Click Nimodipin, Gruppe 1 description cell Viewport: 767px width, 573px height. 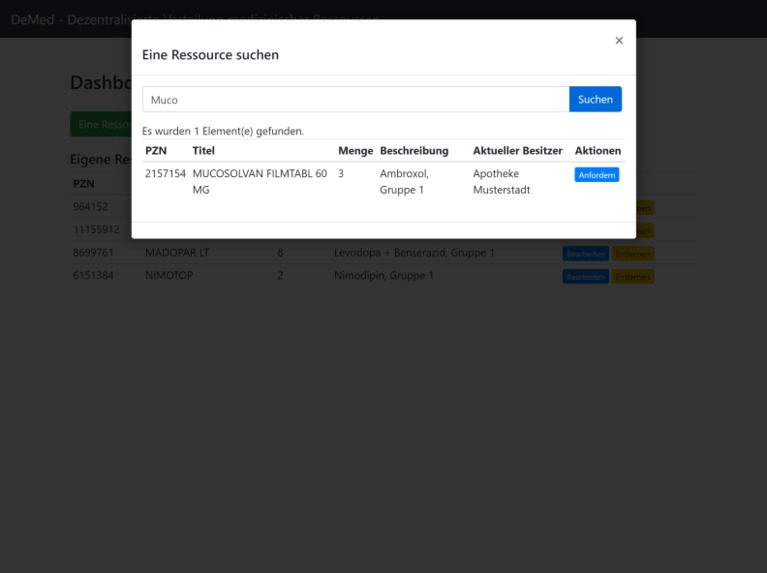click(384, 275)
